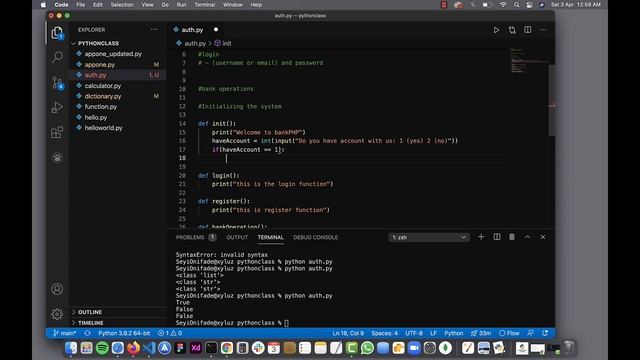Change indentation setting Spaces: 4
This screenshot has width=640, height=360.
point(384,333)
